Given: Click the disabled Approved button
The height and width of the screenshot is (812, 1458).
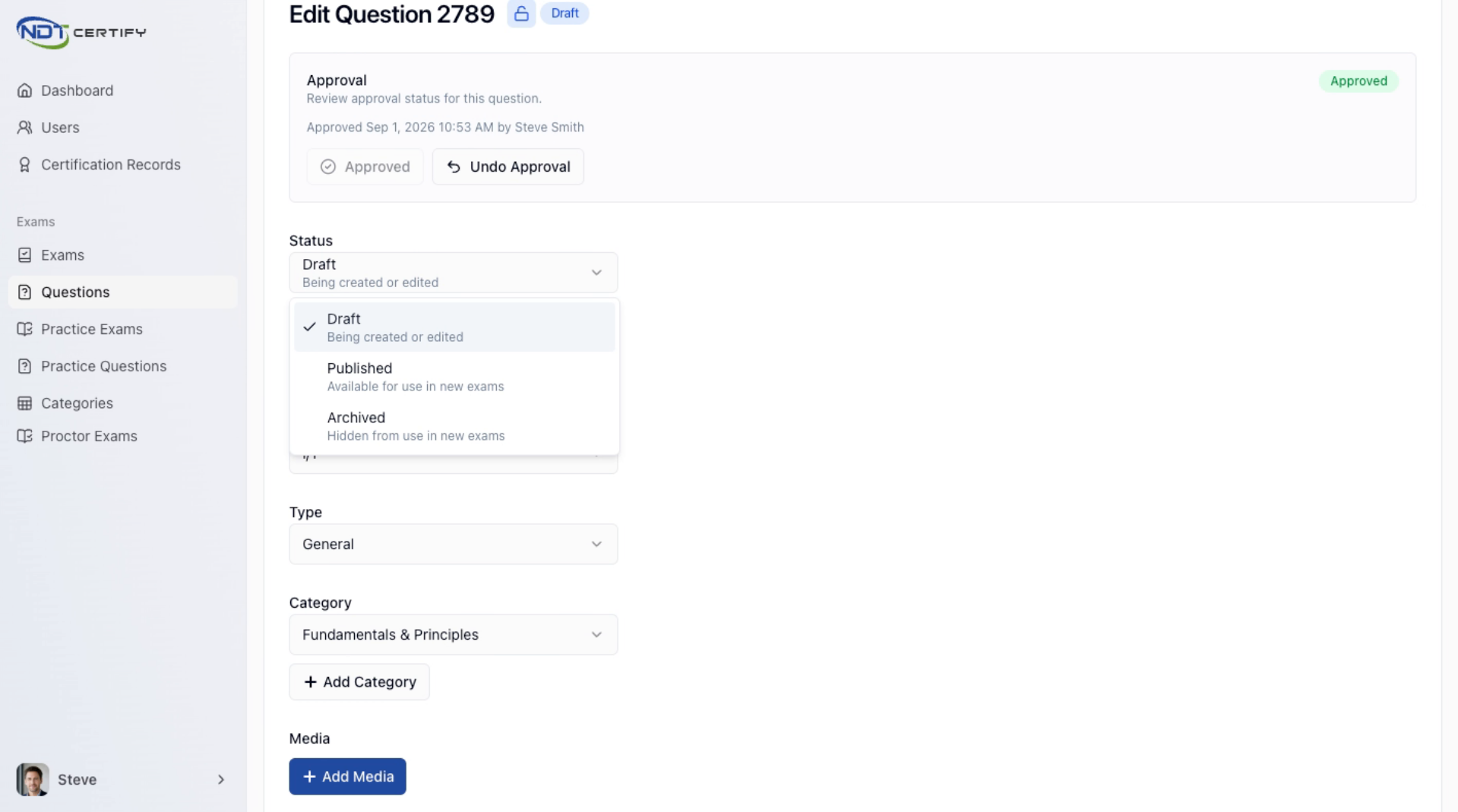Looking at the screenshot, I should [365, 166].
